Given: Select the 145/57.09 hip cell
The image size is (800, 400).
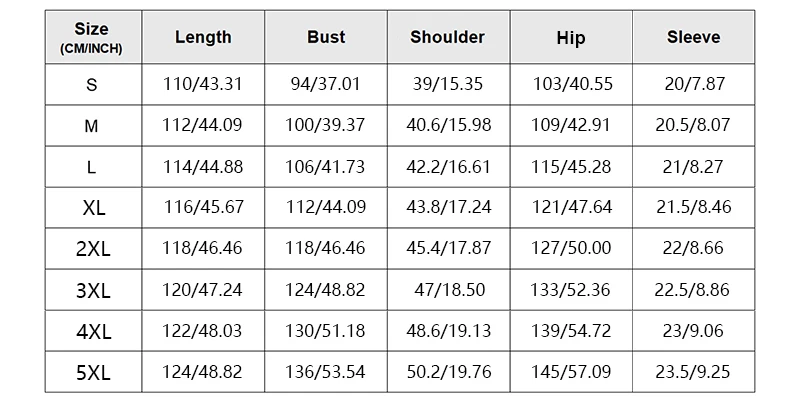Looking at the screenshot, I should (571, 372).
